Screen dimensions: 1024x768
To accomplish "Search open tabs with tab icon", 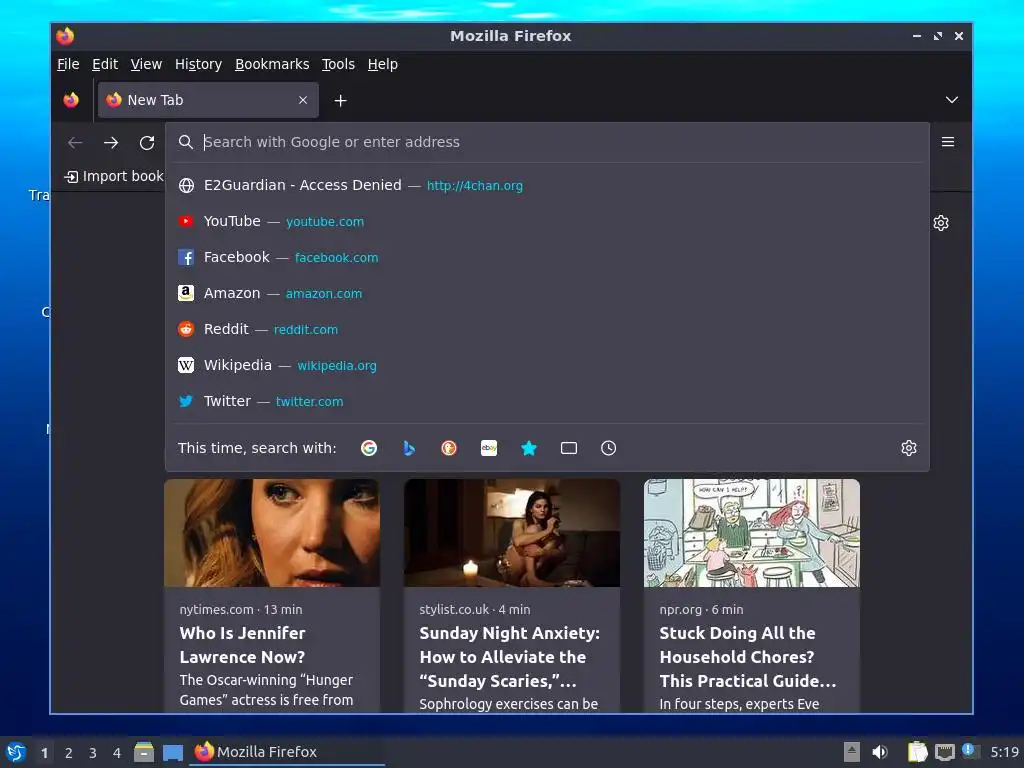I will point(569,448).
